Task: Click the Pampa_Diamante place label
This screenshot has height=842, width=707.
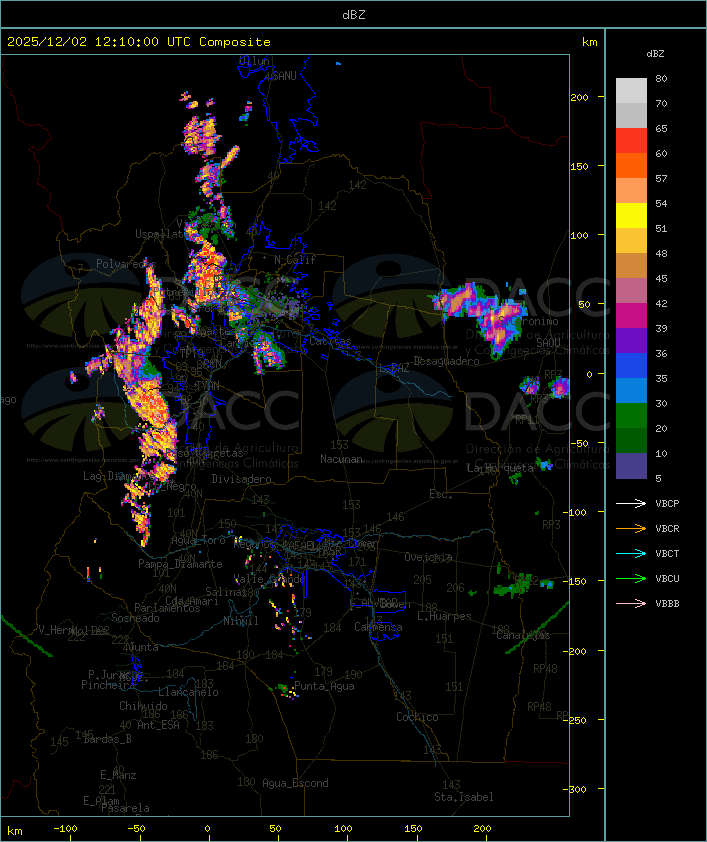Action: tap(180, 564)
